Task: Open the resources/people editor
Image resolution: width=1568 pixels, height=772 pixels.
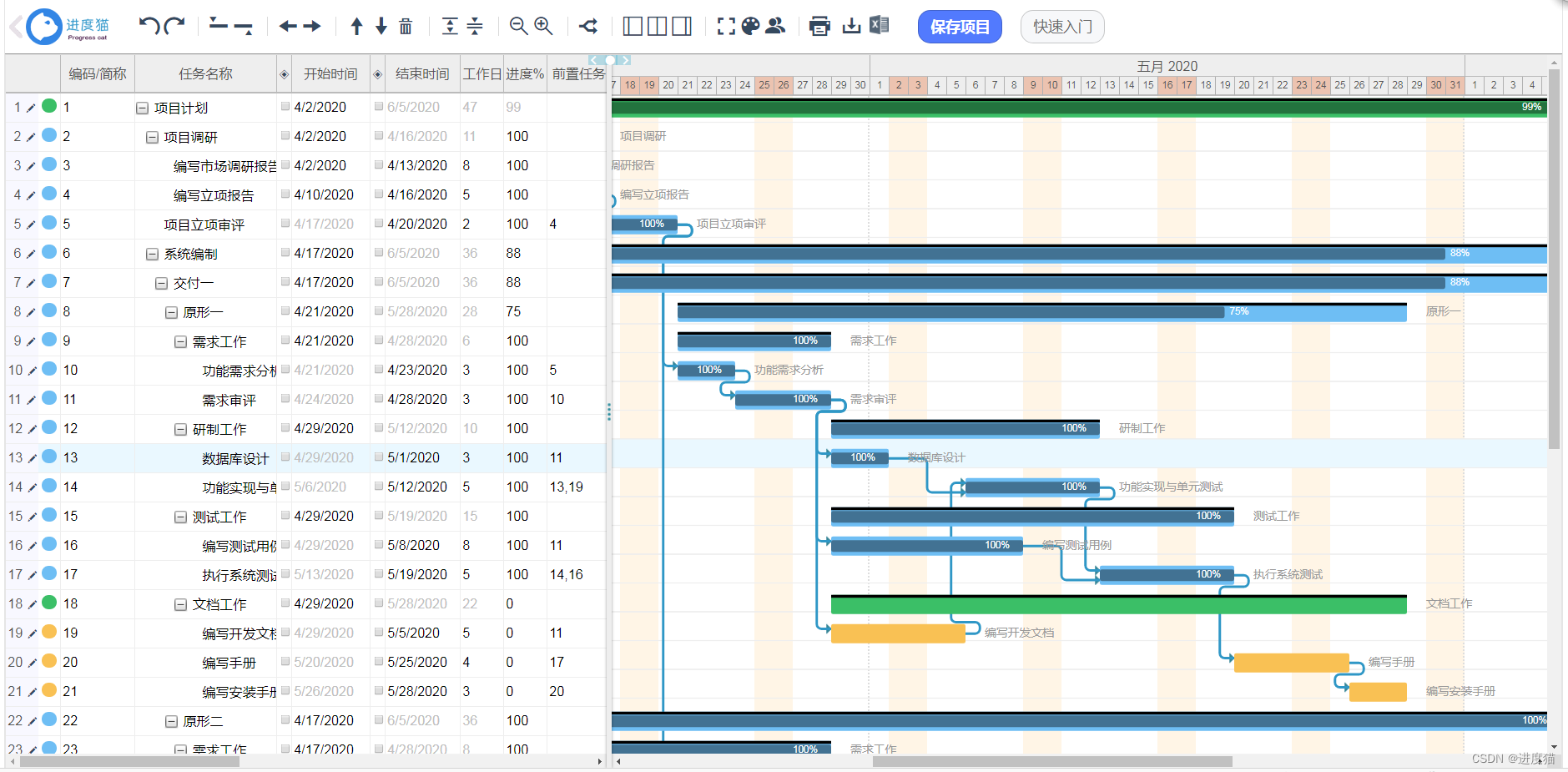Action: coord(775,27)
